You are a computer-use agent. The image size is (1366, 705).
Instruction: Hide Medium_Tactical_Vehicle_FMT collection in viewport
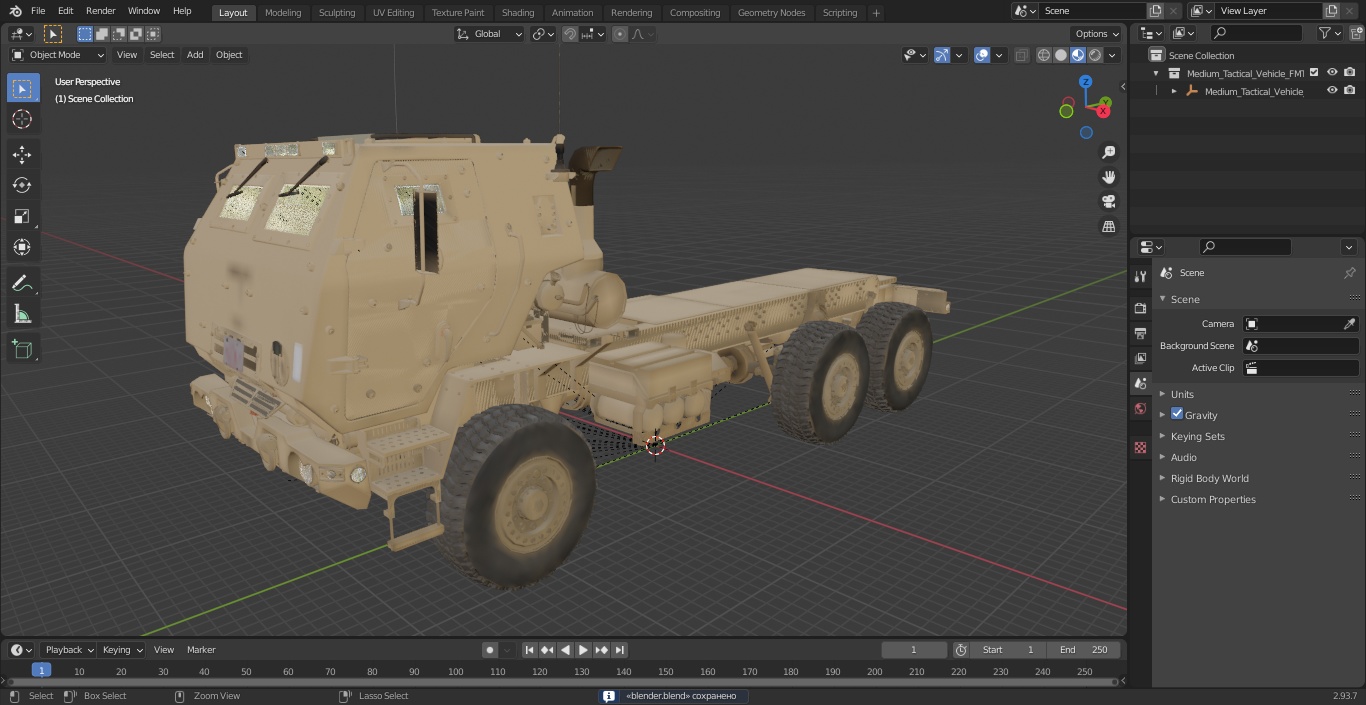click(1332, 73)
